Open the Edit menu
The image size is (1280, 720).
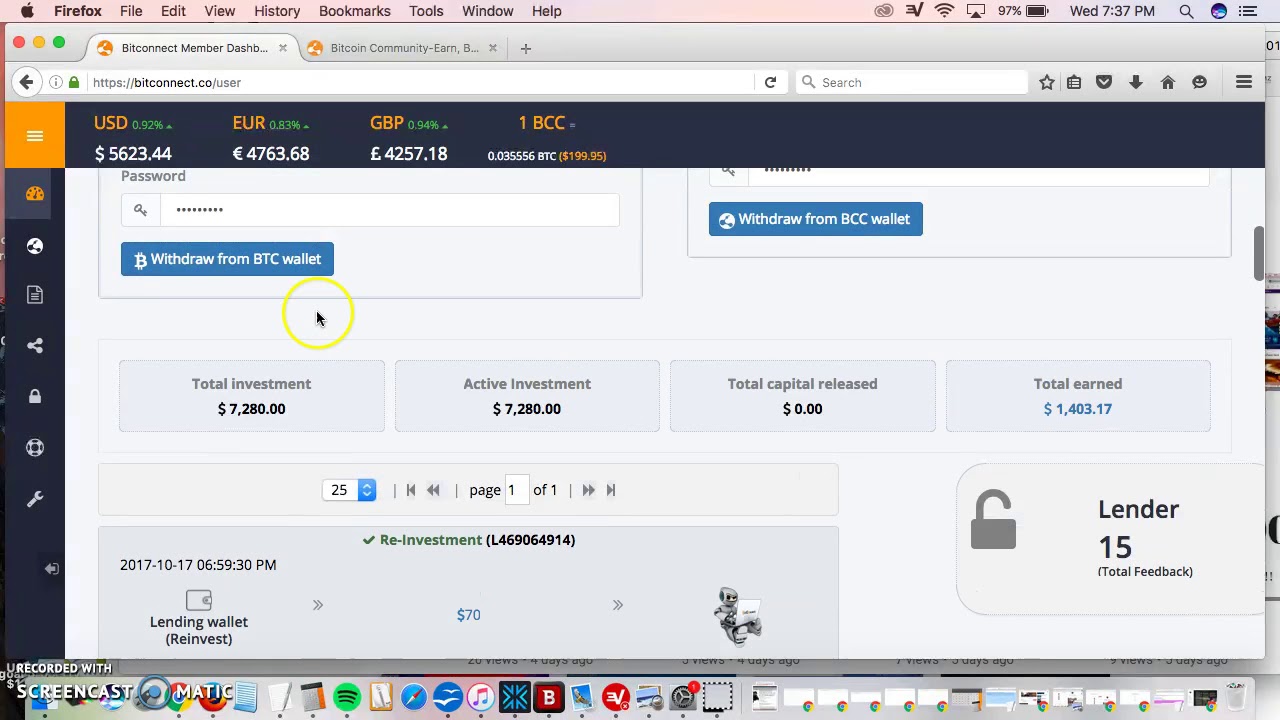[x=173, y=11]
